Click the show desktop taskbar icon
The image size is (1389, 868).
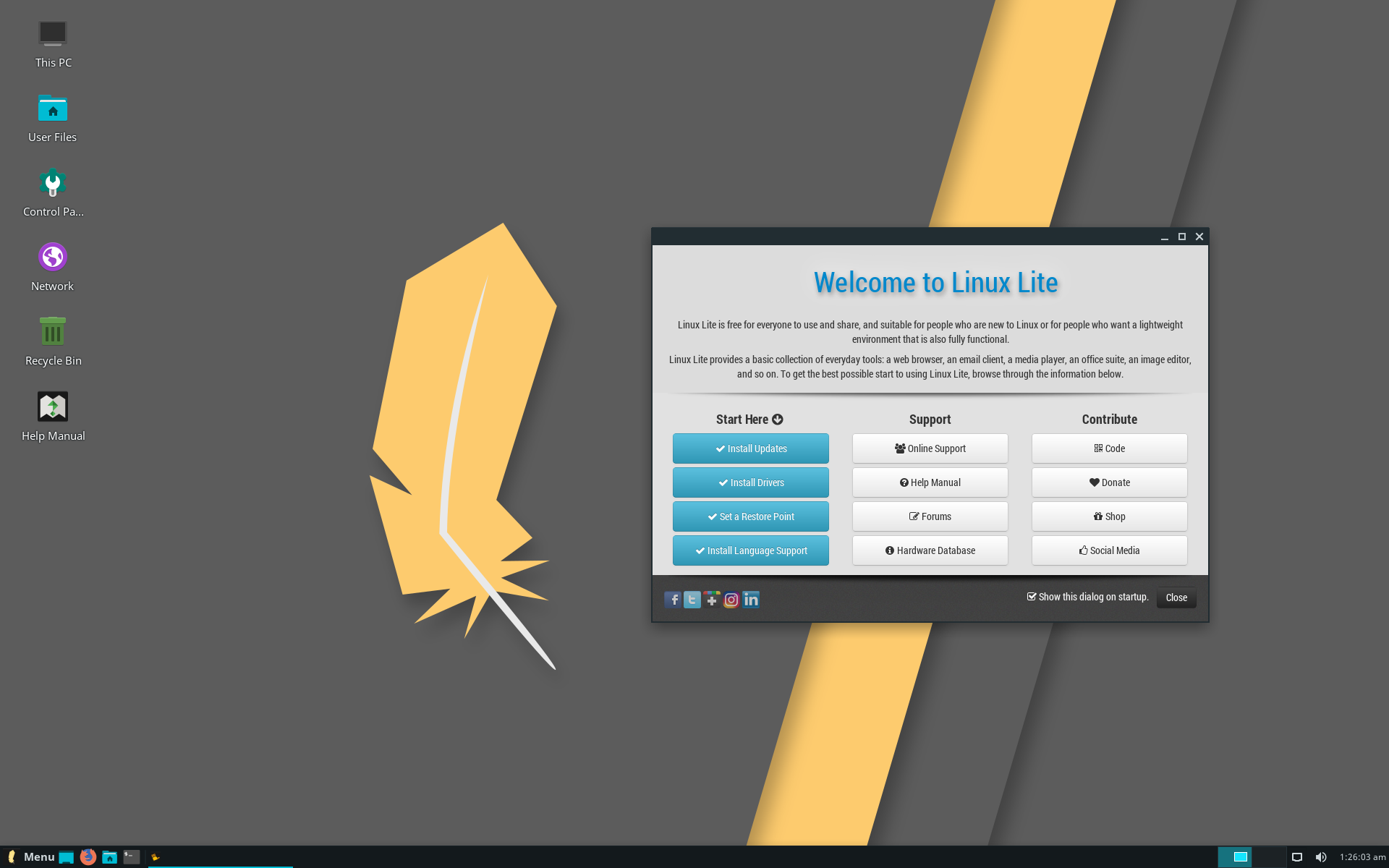[x=67, y=857]
